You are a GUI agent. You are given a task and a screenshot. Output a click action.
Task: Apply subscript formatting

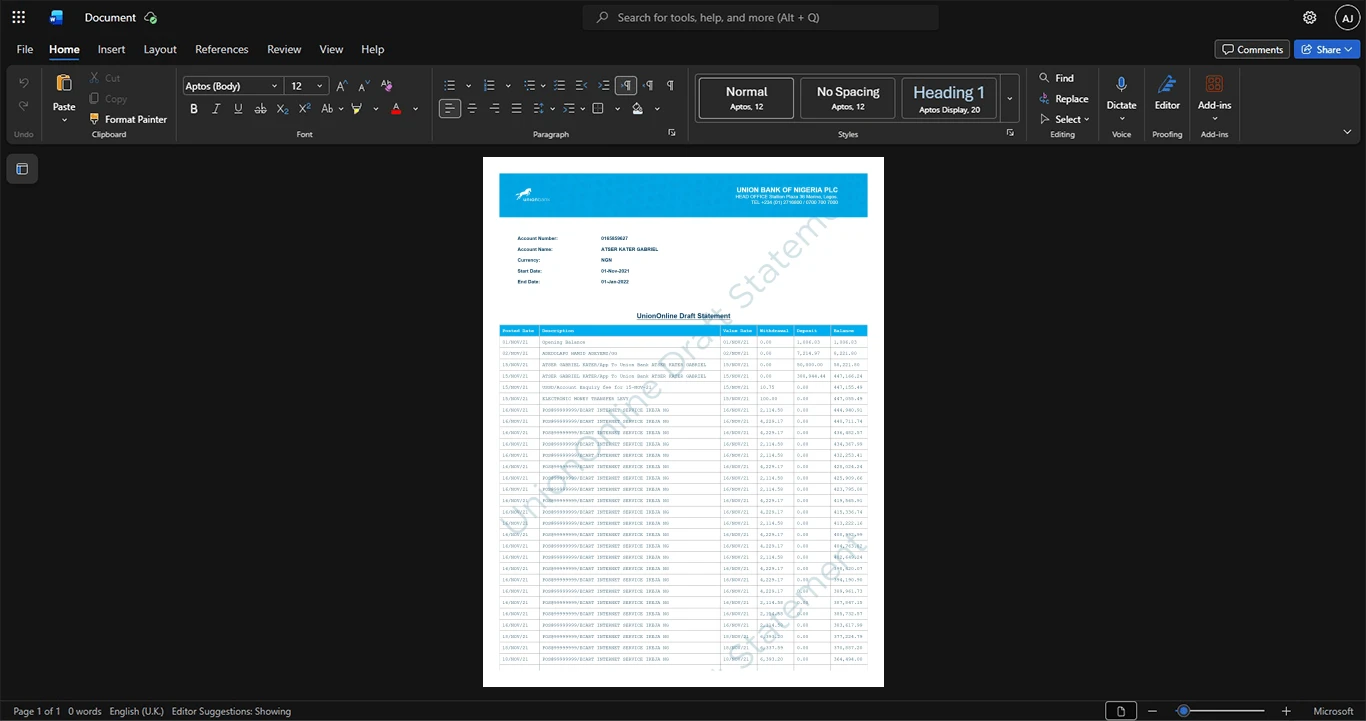pos(282,108)
